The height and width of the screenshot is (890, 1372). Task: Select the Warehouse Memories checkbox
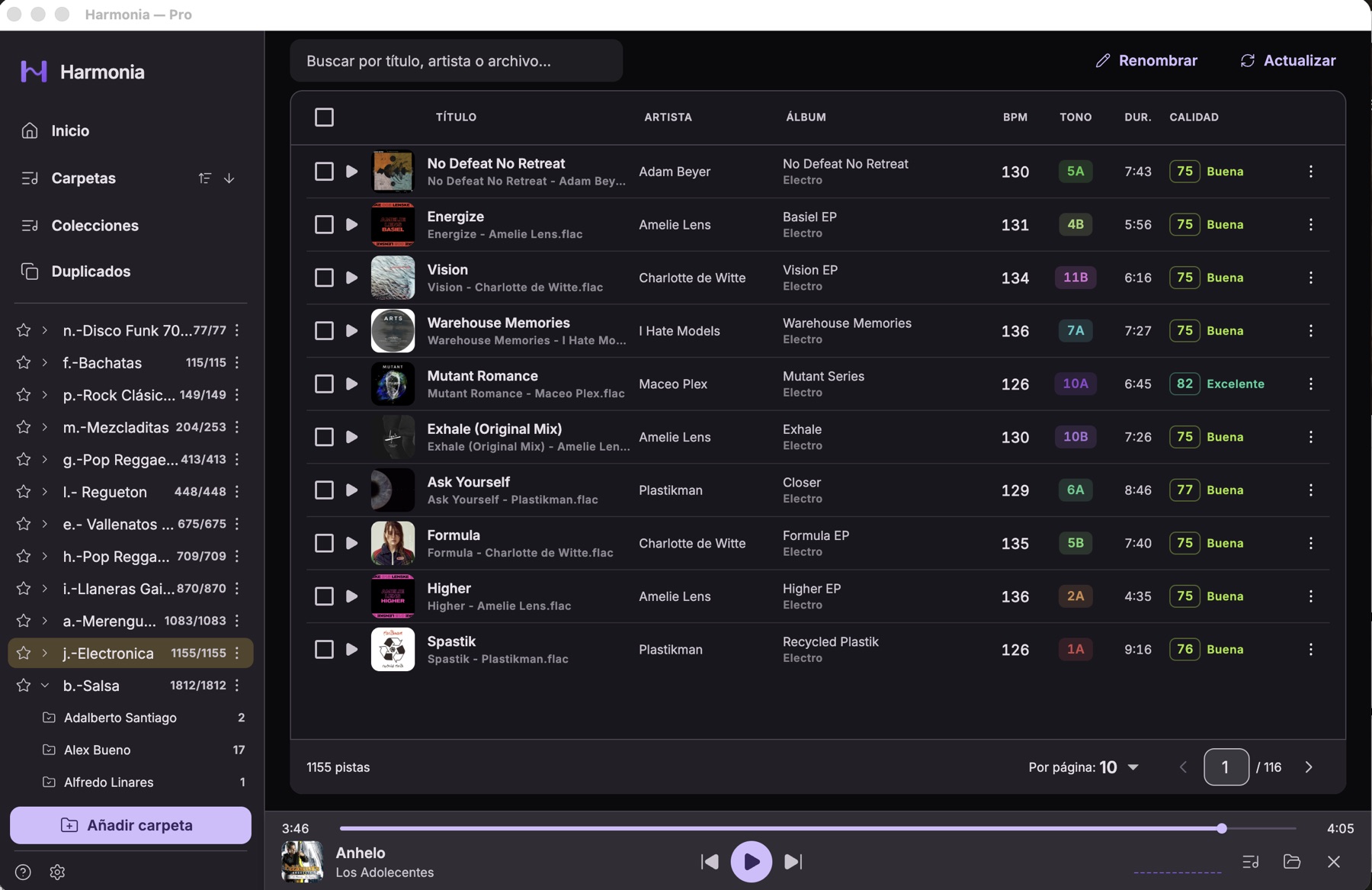[x=324, y=331]
